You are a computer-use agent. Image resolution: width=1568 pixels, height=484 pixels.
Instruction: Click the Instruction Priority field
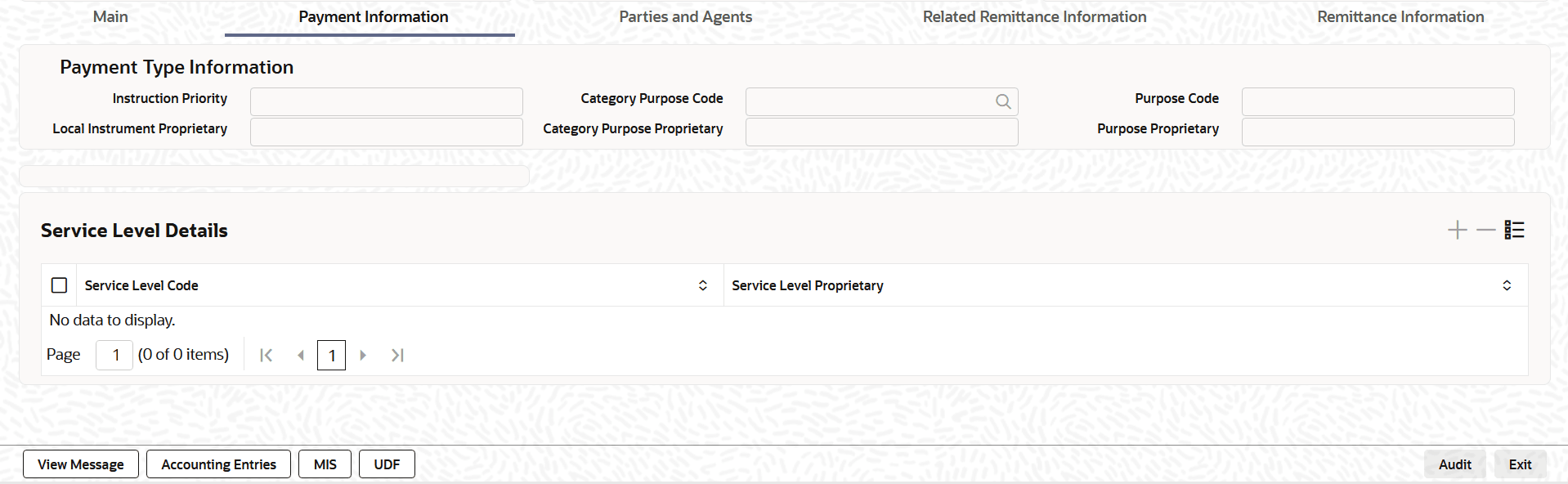click(x=386, y=101)
